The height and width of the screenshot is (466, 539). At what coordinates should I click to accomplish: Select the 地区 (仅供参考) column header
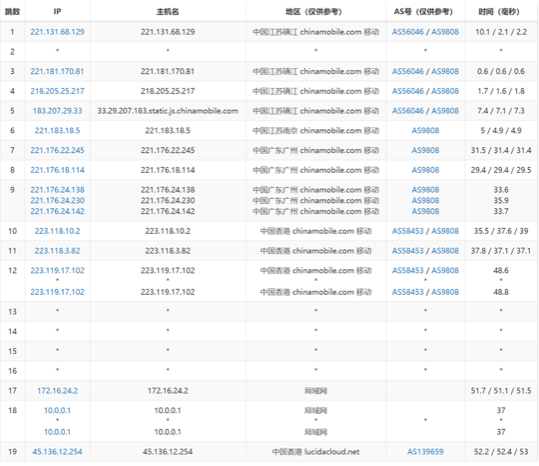[x=314, y=12]
